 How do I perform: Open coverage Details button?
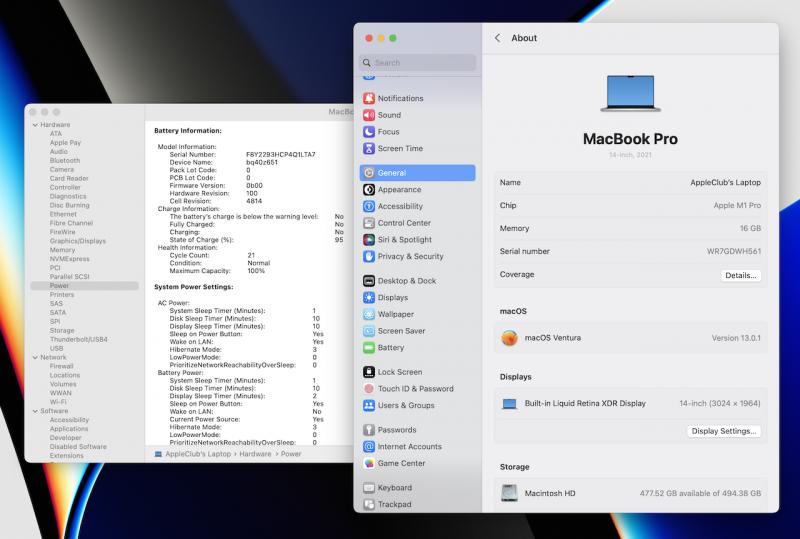click(x=740, y=275)
